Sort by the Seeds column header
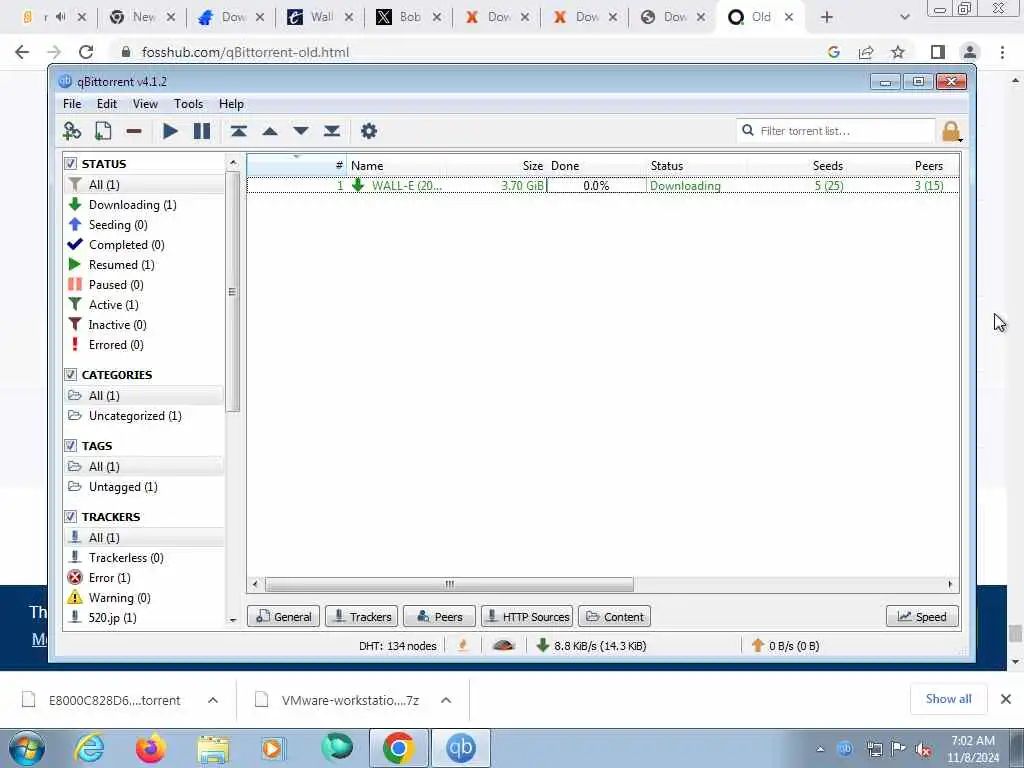The image size is (1024, 768). [x=827, y=166]
